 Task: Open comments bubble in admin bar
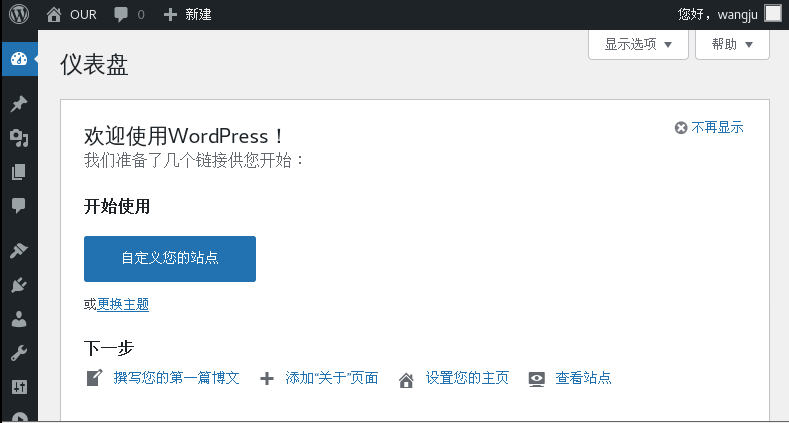point(129,15)
